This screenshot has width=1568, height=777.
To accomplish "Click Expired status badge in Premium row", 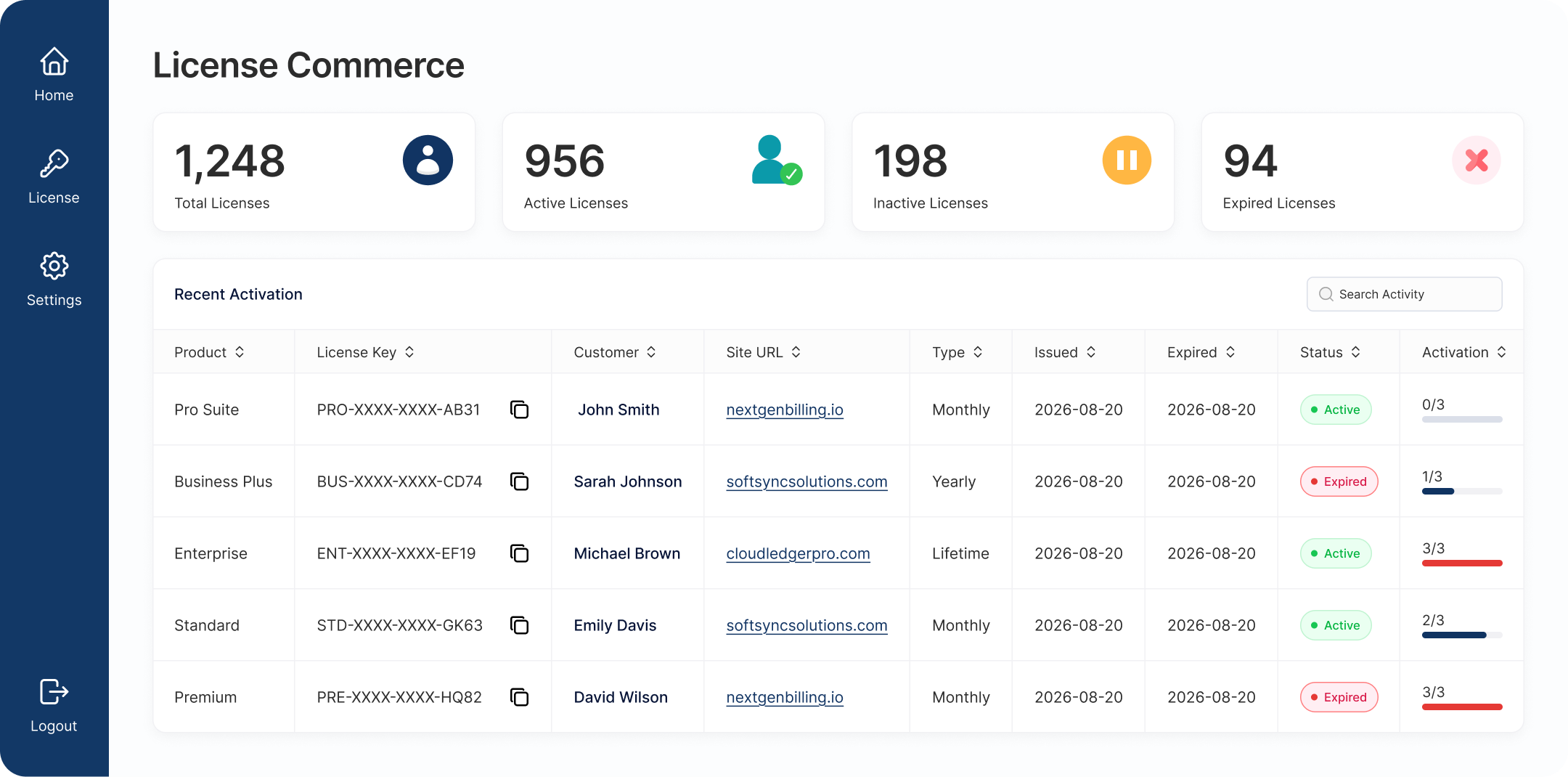I will click(x=1339, y=697).
